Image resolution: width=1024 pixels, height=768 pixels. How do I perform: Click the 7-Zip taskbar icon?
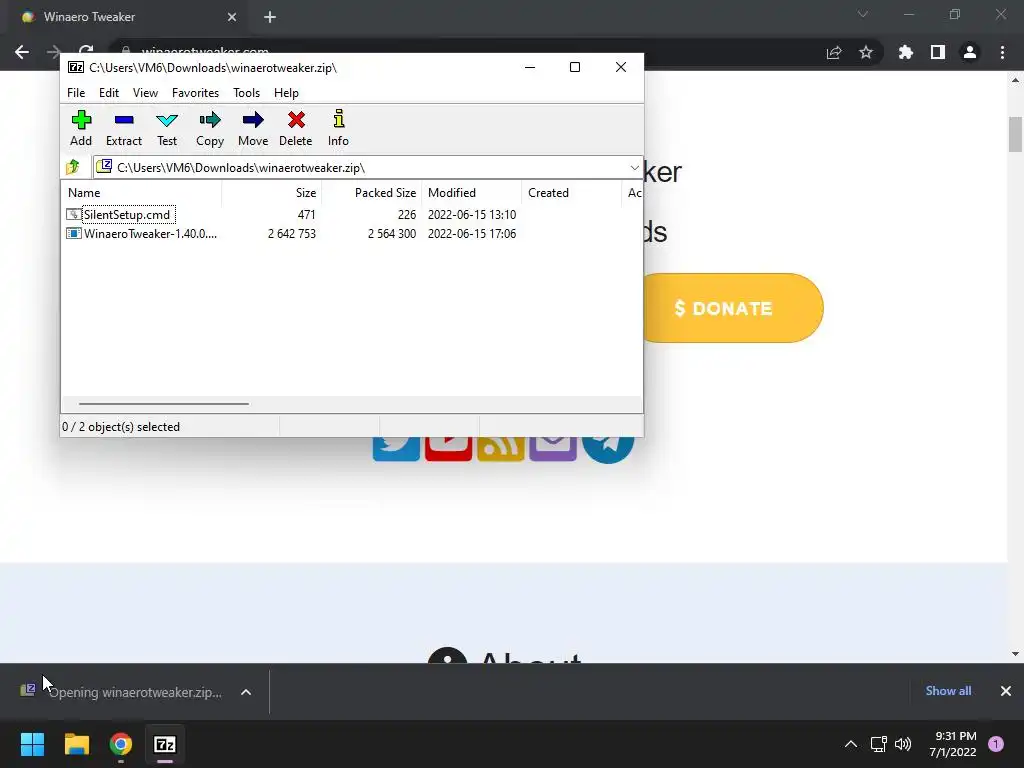(x=165, y=744)
